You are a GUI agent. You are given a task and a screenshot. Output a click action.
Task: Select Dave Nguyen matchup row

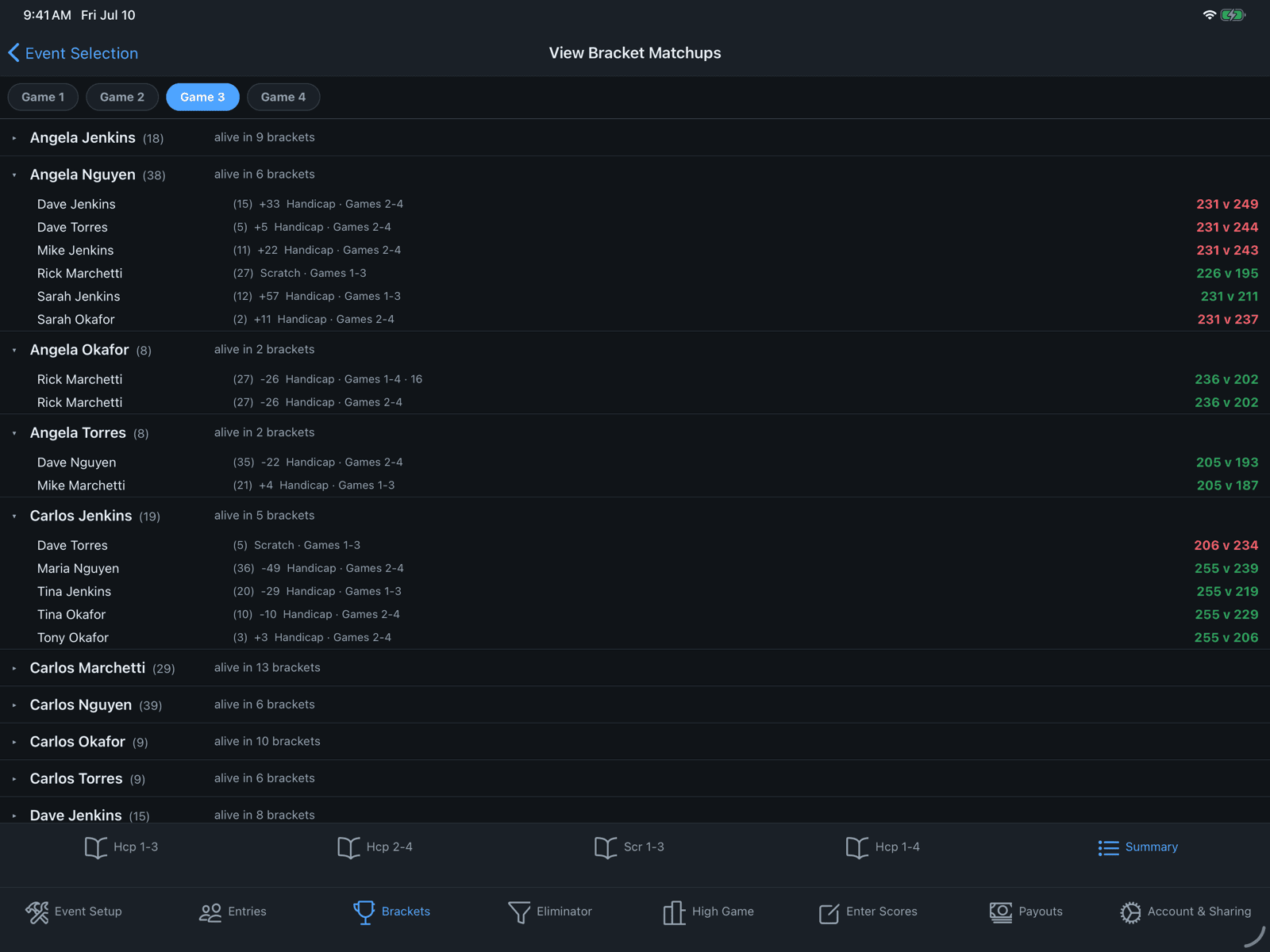point(635,463)
